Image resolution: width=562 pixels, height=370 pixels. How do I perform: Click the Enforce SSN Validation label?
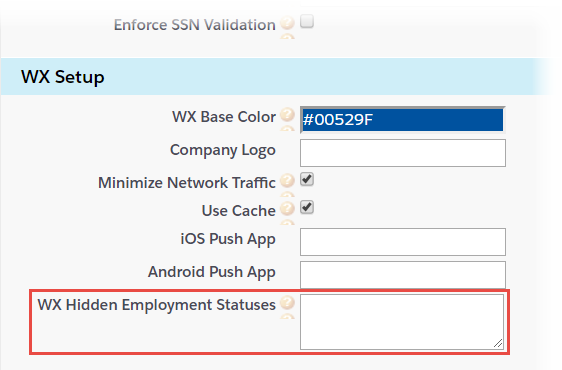(195, 25)
